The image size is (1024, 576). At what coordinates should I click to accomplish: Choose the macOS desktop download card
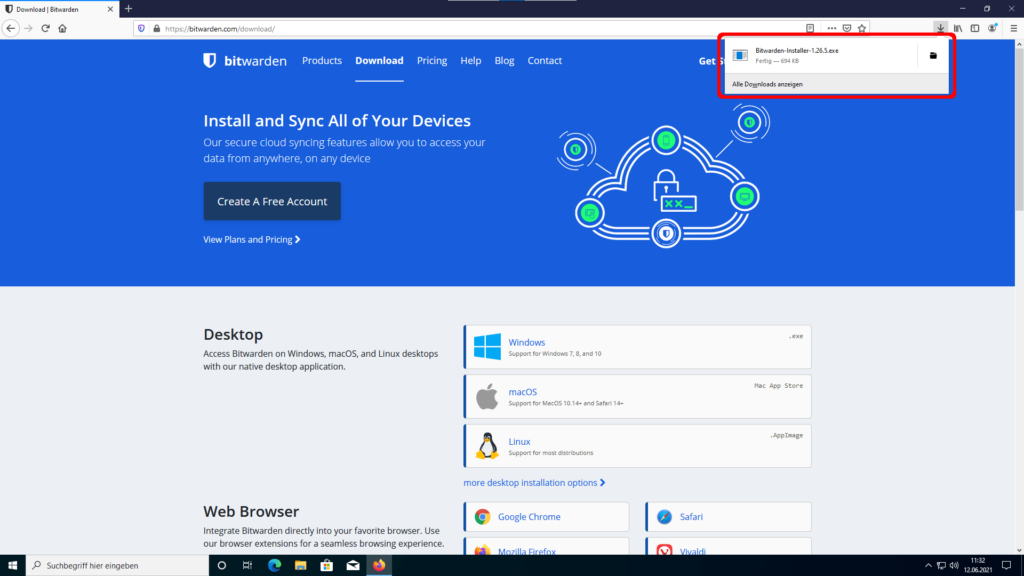coord(637,396)
